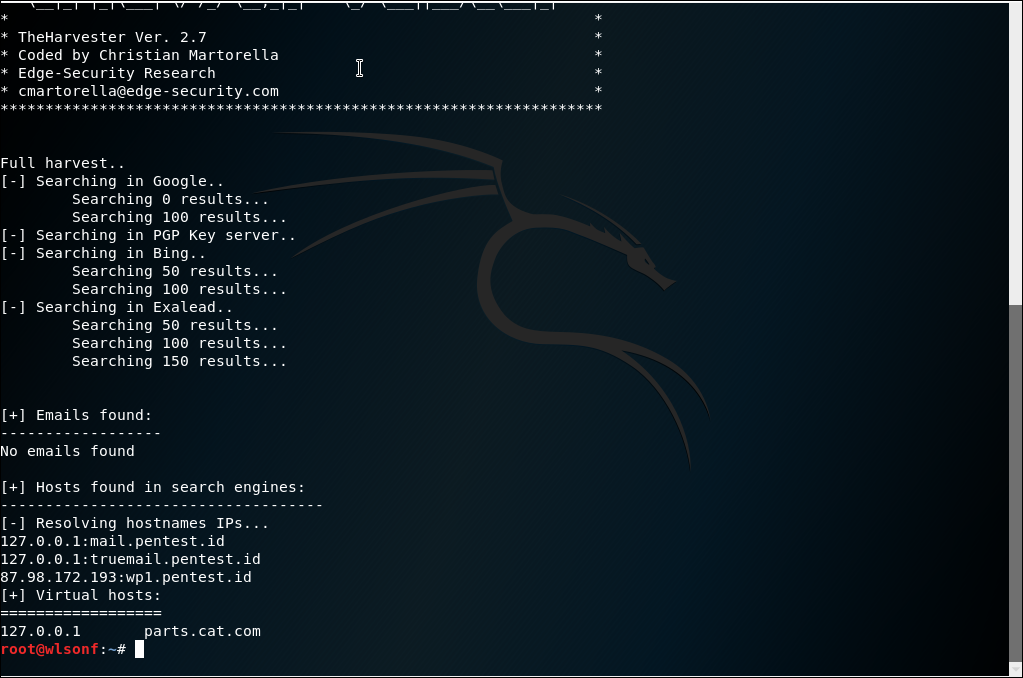
Task: Click the scrollbar down arrow at bottom right
Action: [x=1015, y=669]
